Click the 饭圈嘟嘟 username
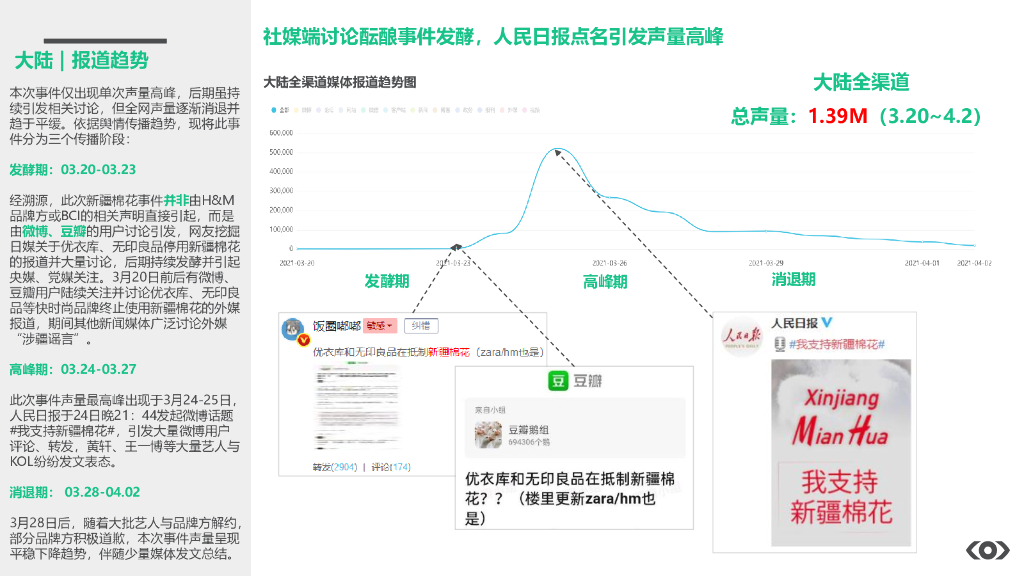The image size is (1024, 576). click(336, 325)
